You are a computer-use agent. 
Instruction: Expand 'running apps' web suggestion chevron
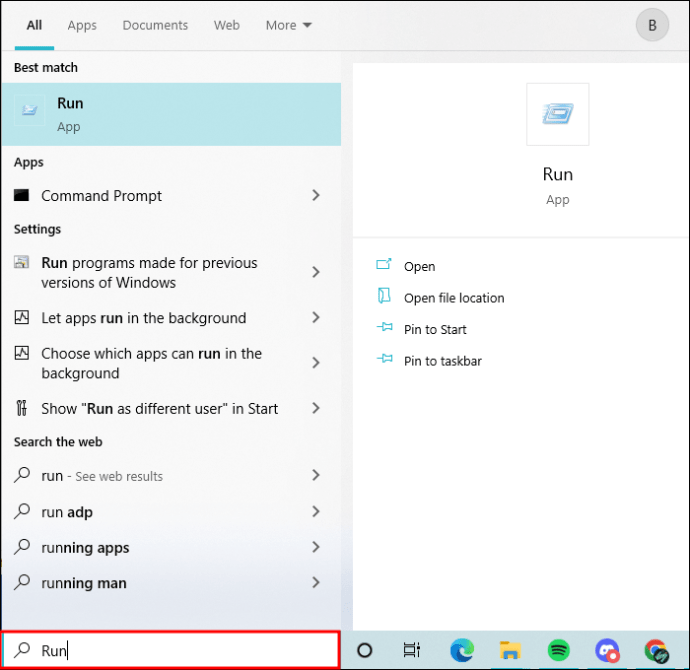click(316, 547)
